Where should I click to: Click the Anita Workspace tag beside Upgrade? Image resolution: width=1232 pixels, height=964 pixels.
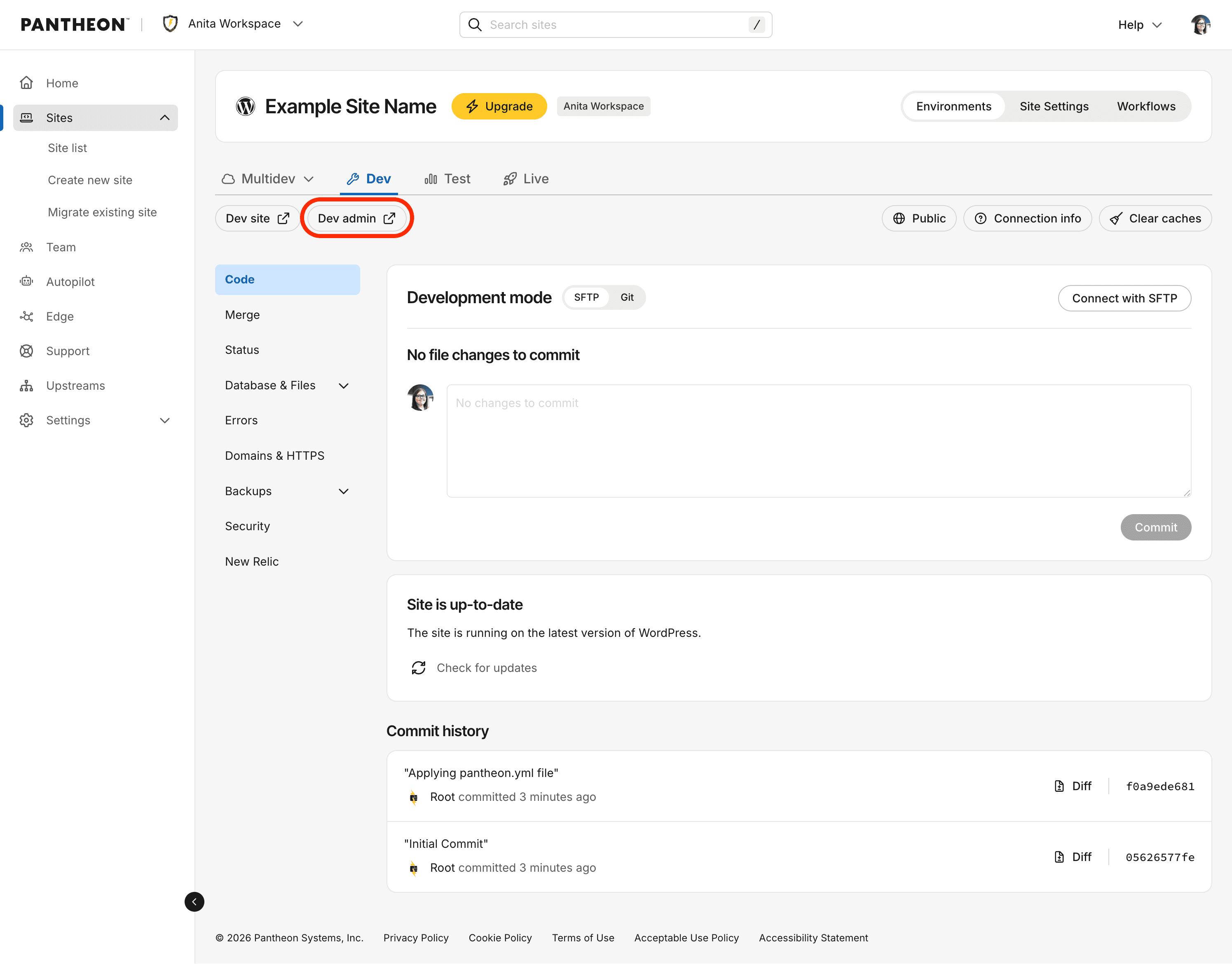(603, 106)
